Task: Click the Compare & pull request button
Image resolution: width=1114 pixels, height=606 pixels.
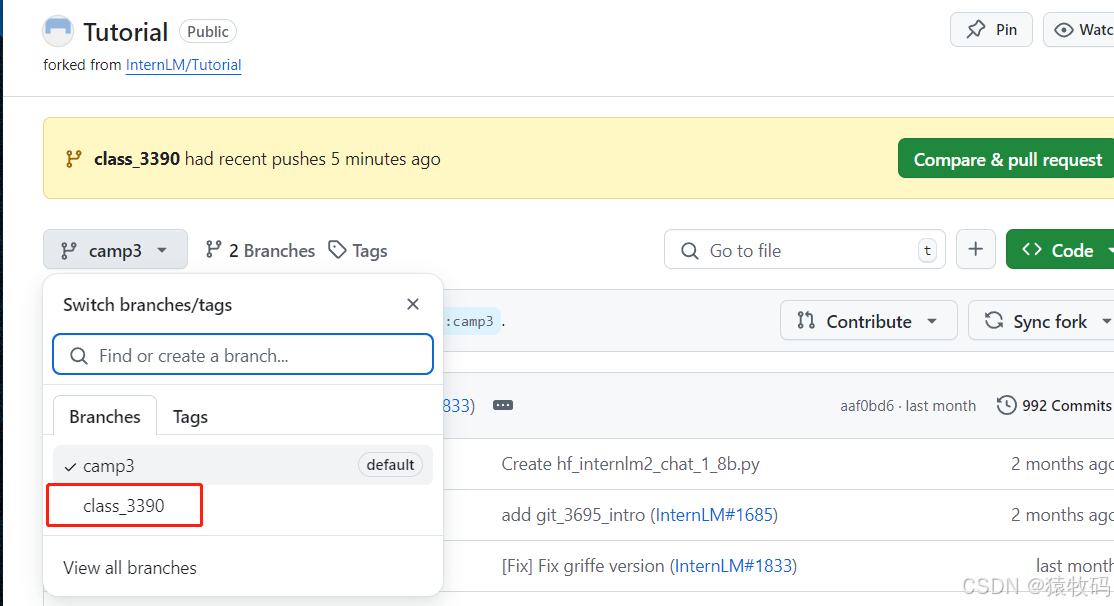Action: pos(1007,159)
